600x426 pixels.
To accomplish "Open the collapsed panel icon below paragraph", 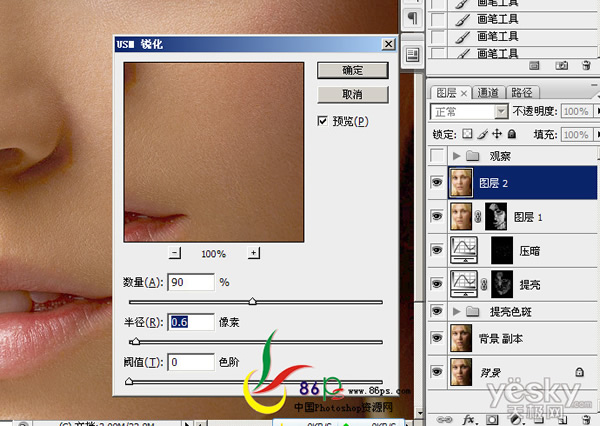I will [x=412, y=54].
